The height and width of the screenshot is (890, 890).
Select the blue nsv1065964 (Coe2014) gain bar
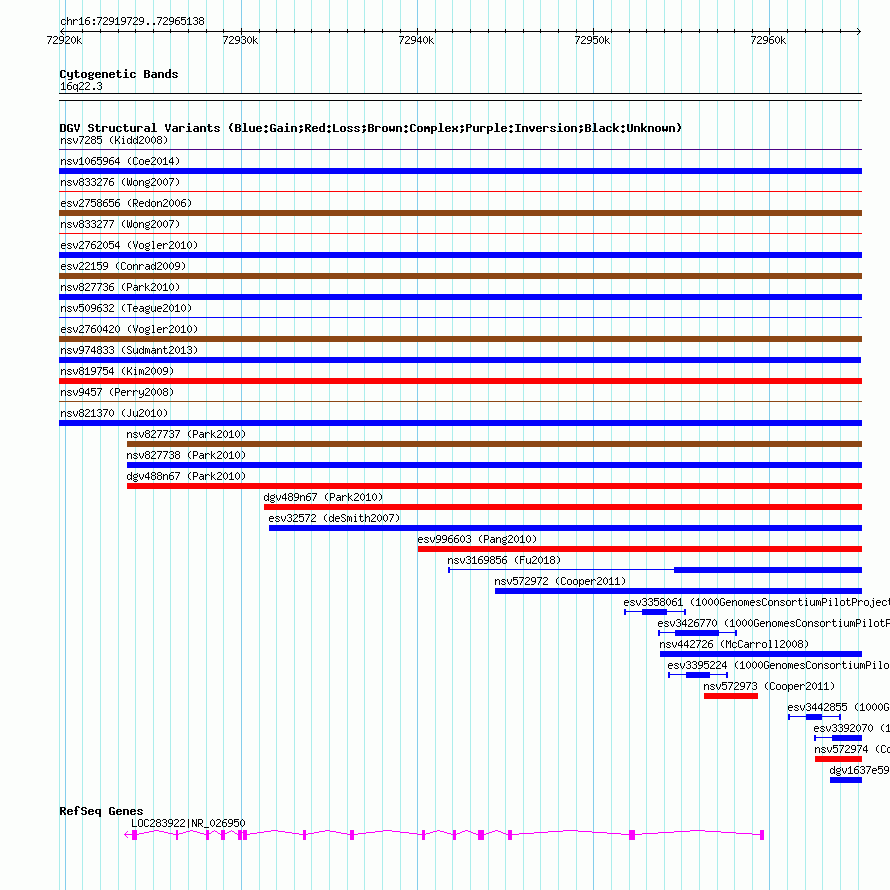[x=460, y=171]
